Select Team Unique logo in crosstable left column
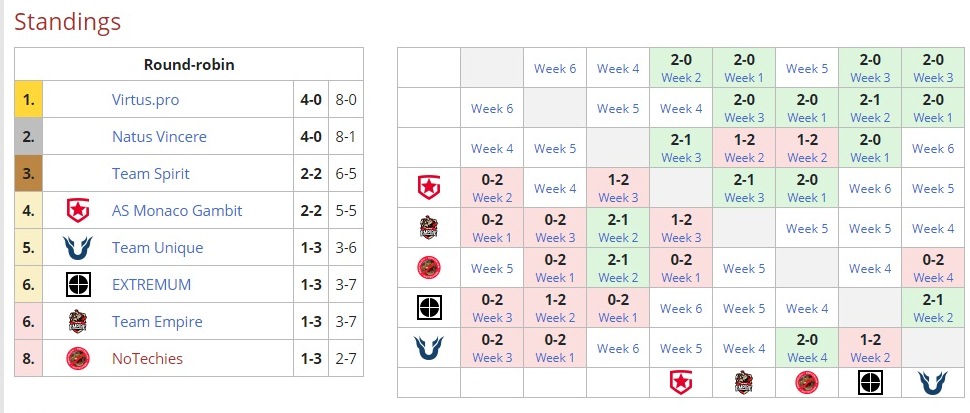This screenshot has height=413, width=970. click(x=428, y=348)
